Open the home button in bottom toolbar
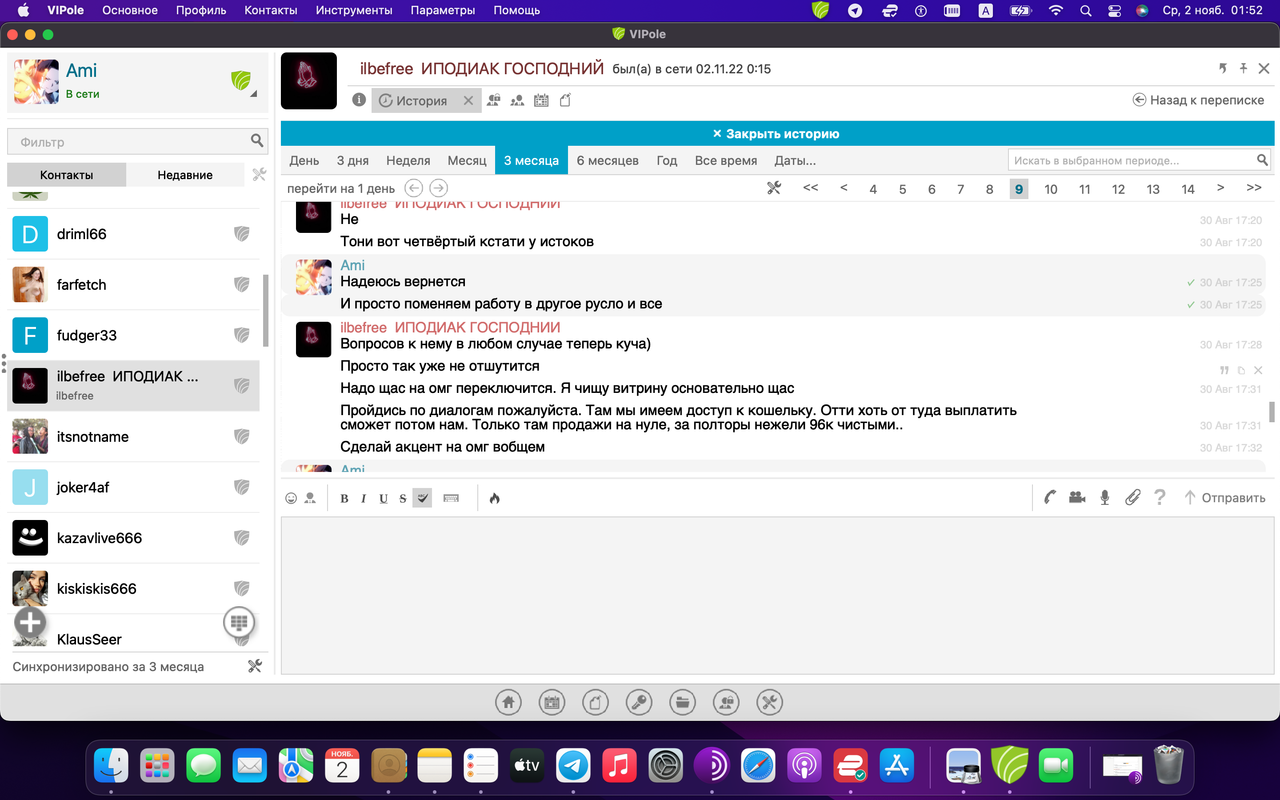 pos(509,702)
